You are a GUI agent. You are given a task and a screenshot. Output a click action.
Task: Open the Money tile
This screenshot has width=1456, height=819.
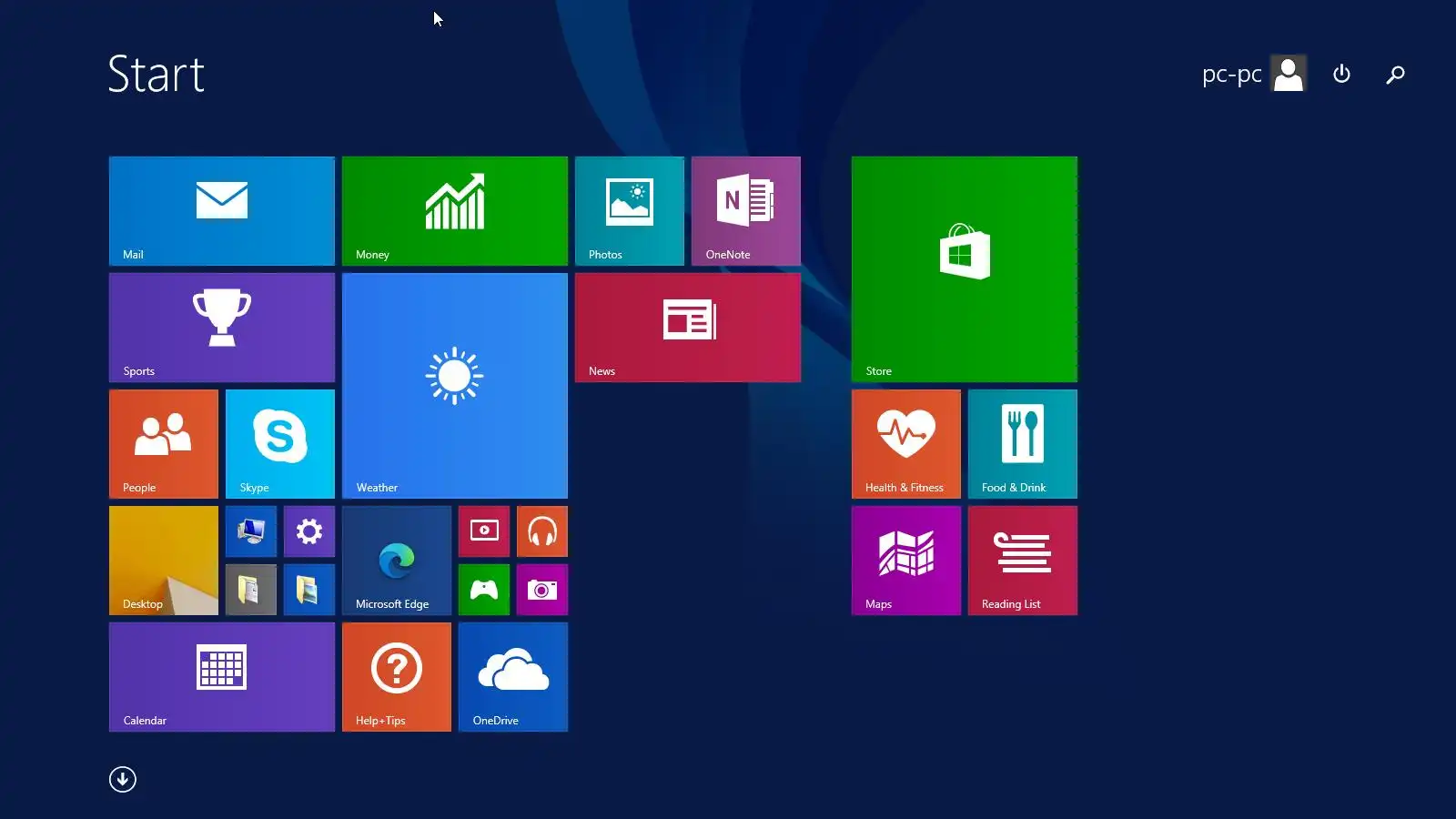pyautogui.click(x=455, y=211)
